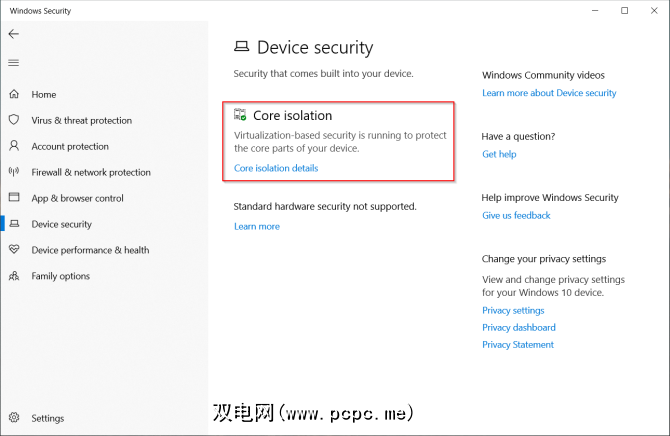The width and height of the screenshot is (670, 436).
Task: Open Settings label in the sidebar
Action: click(x=47, y=418)
